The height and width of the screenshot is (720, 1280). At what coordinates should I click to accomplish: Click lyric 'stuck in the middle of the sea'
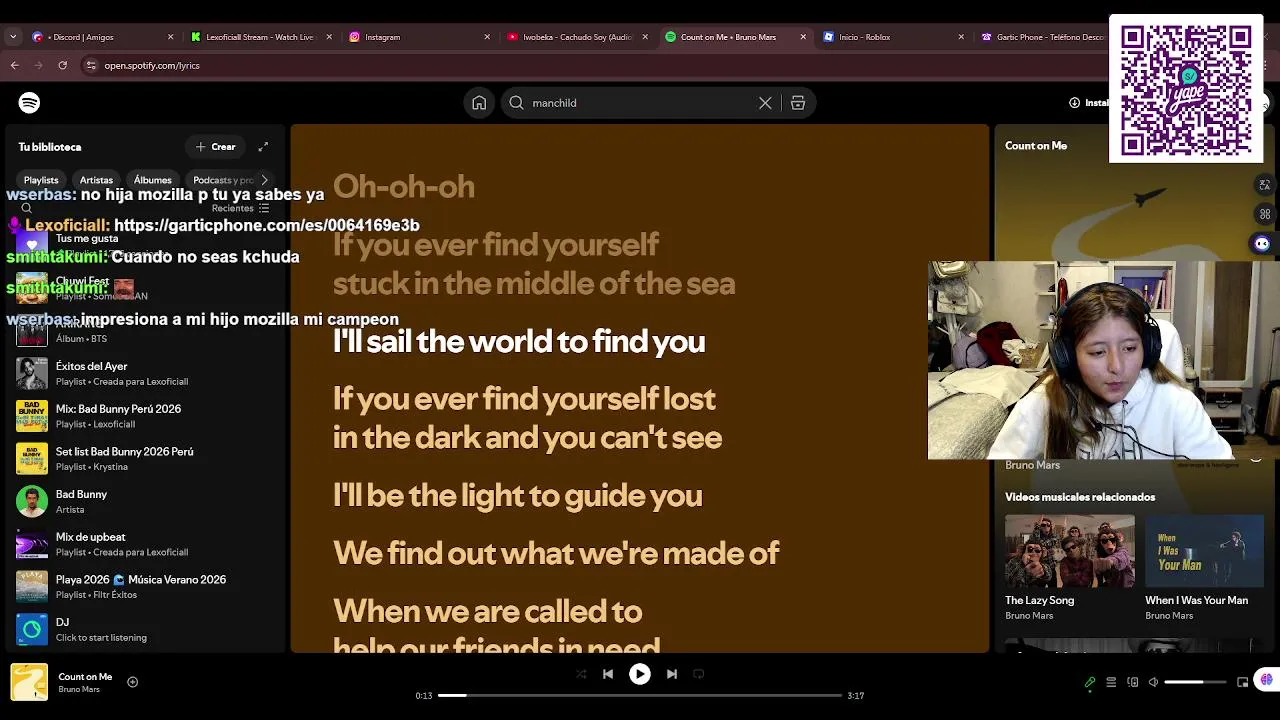click(x=534, y=283)
